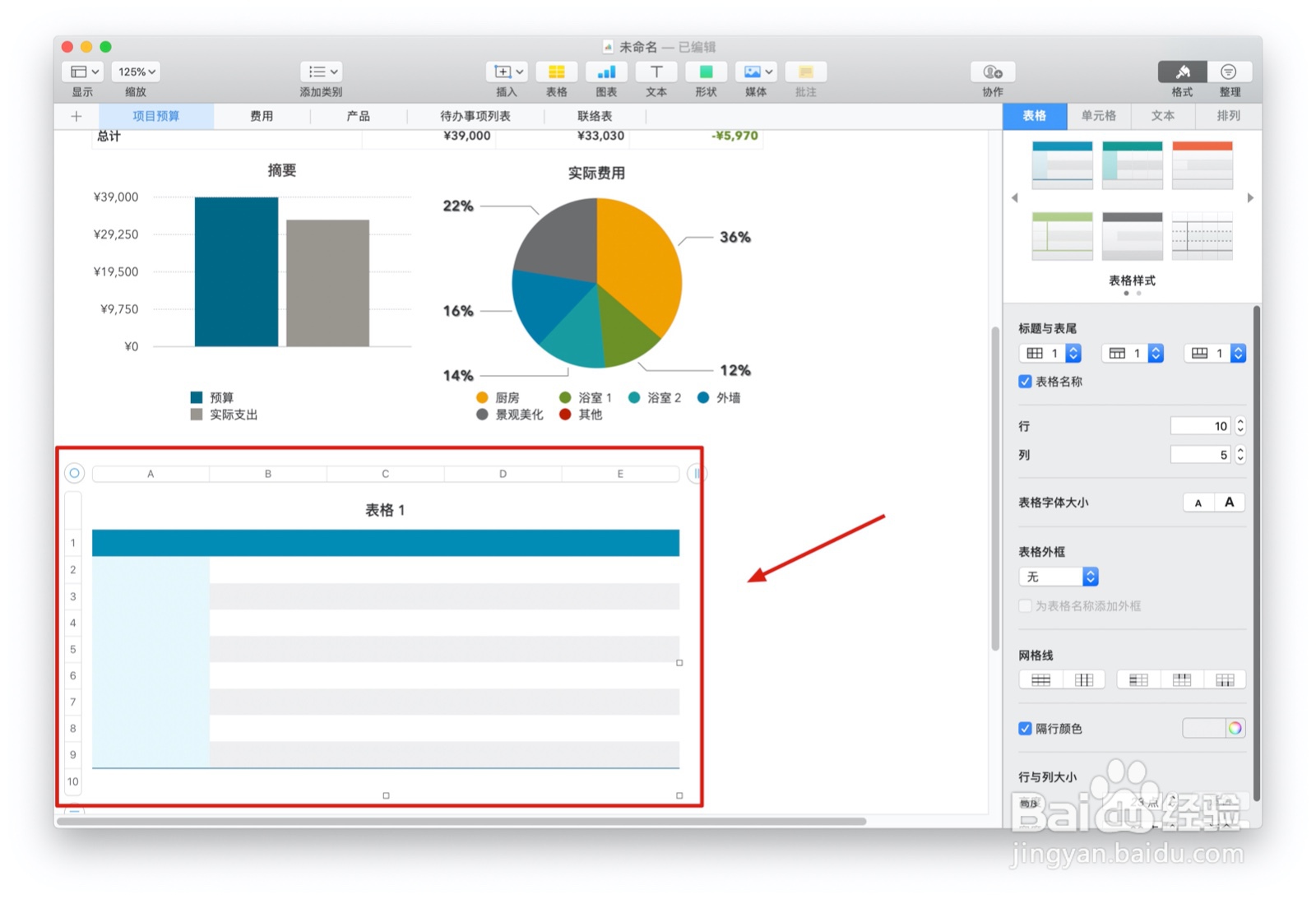Toggle the 隔行颜色 checkbox
The height and width of the screenshot is (899, 1316).
(x=1025, y=728)
